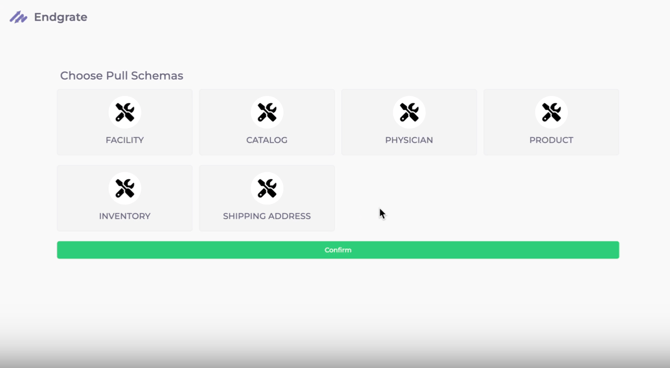Click the Shipping Address tools icon

[x=267, y=188]
